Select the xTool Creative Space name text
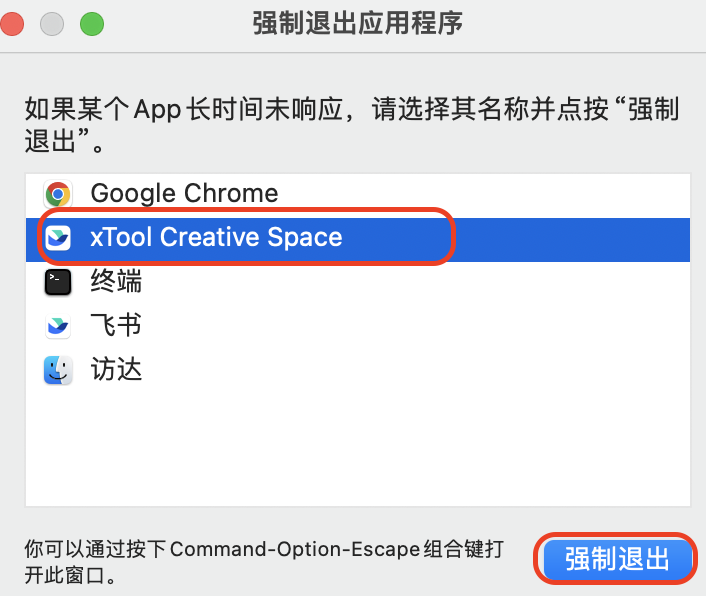 (x=216, y=237)
